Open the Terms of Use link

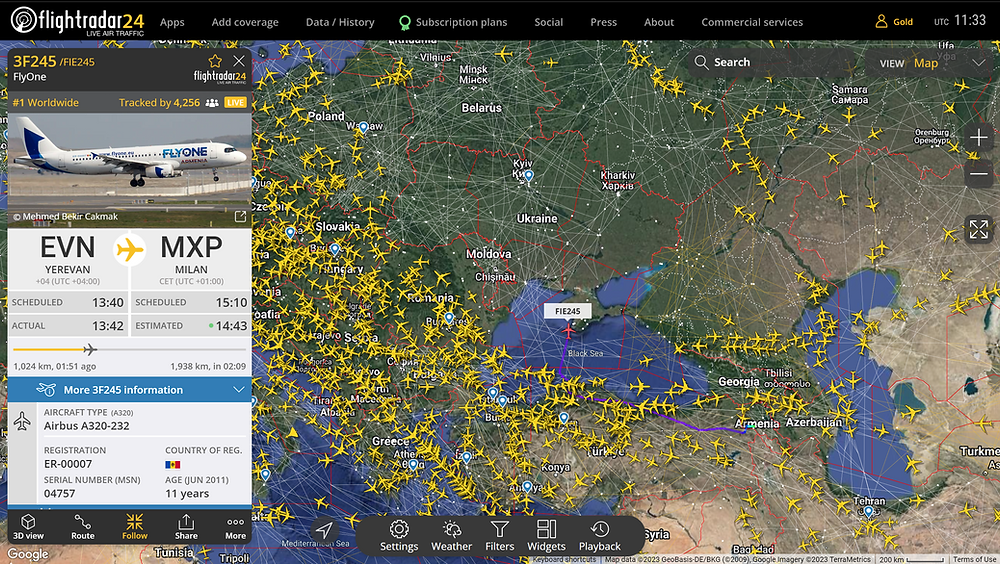click(974, 560)
